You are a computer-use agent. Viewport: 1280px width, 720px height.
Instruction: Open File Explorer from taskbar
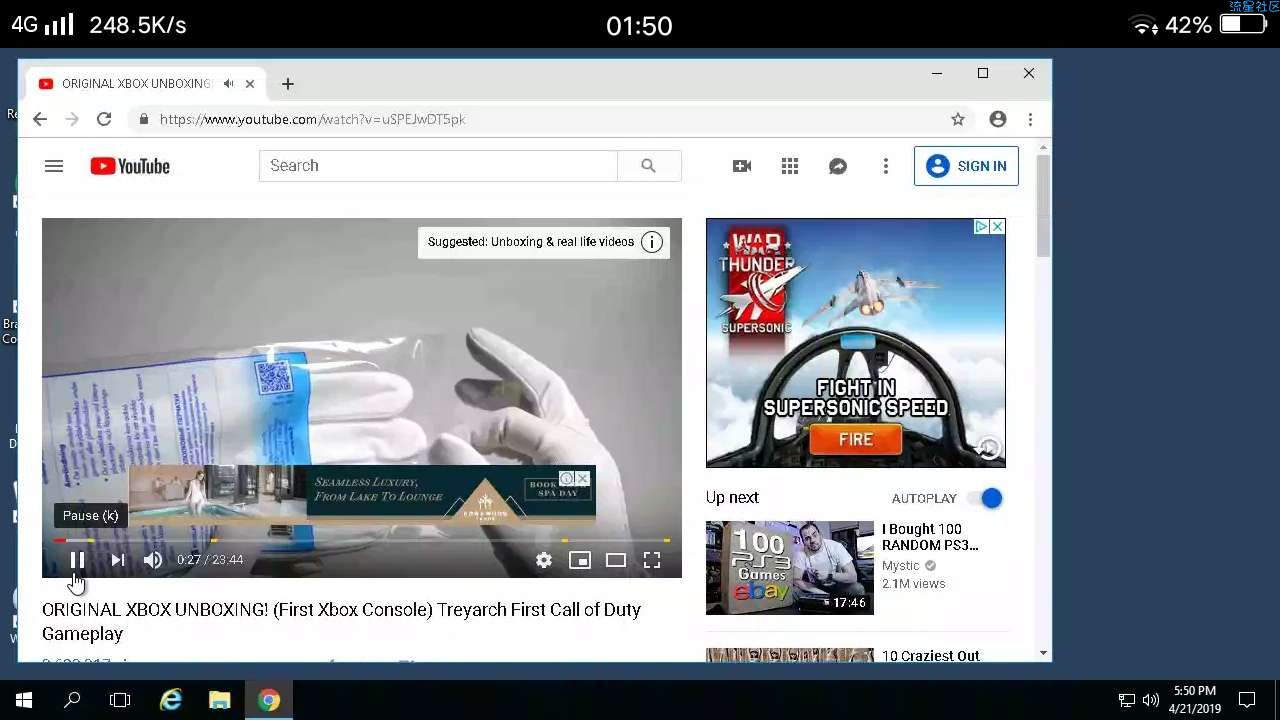[x=220, y=700]
